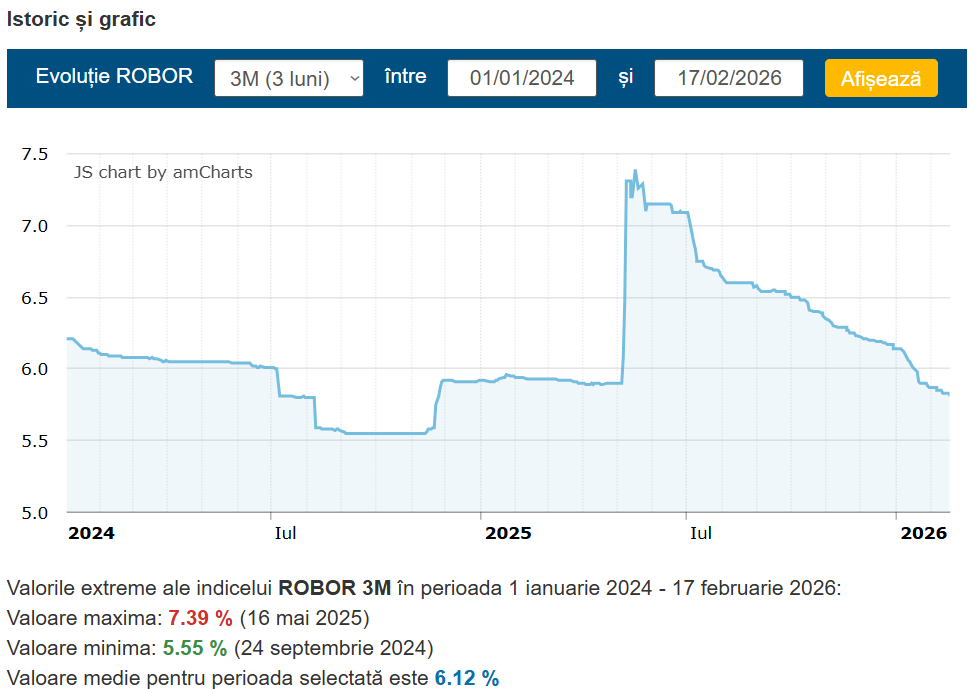
Task: Click the Iul label between 2025 and 2026
Action: [701, 533]
